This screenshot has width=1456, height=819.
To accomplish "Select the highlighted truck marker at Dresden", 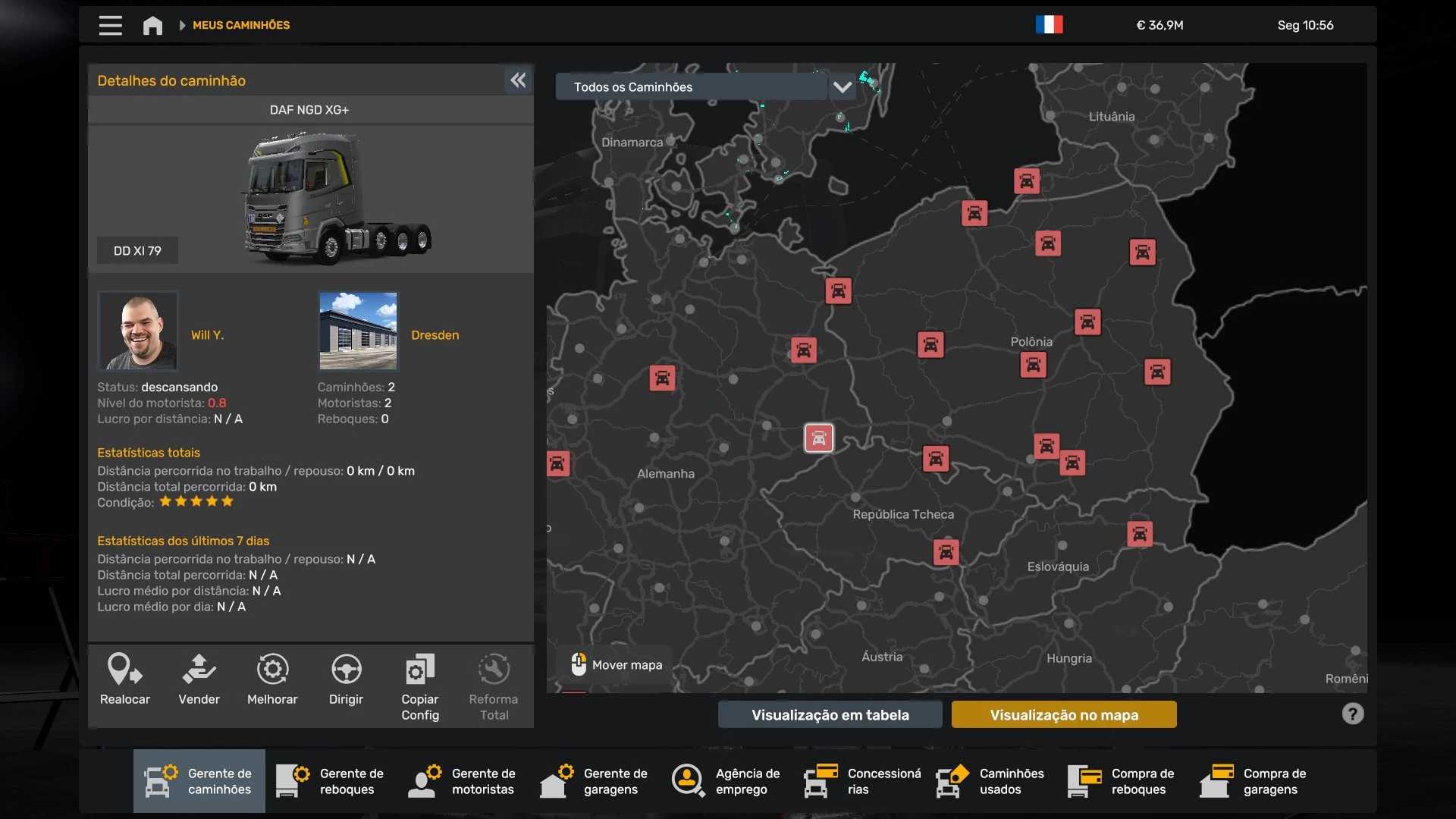I will point(818,438).
